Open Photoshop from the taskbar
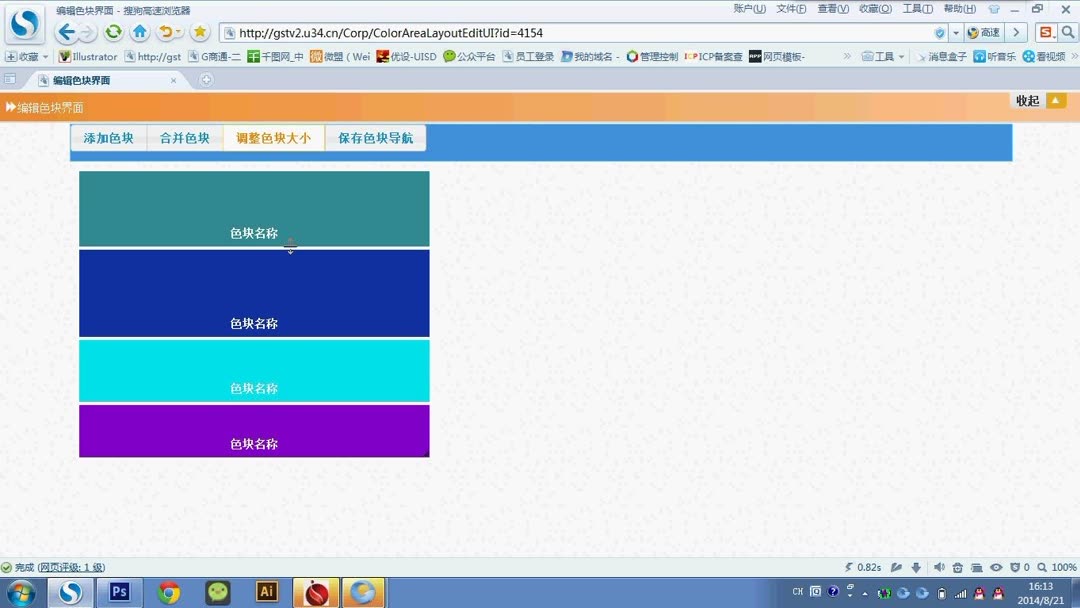 [x=119, y=591]
